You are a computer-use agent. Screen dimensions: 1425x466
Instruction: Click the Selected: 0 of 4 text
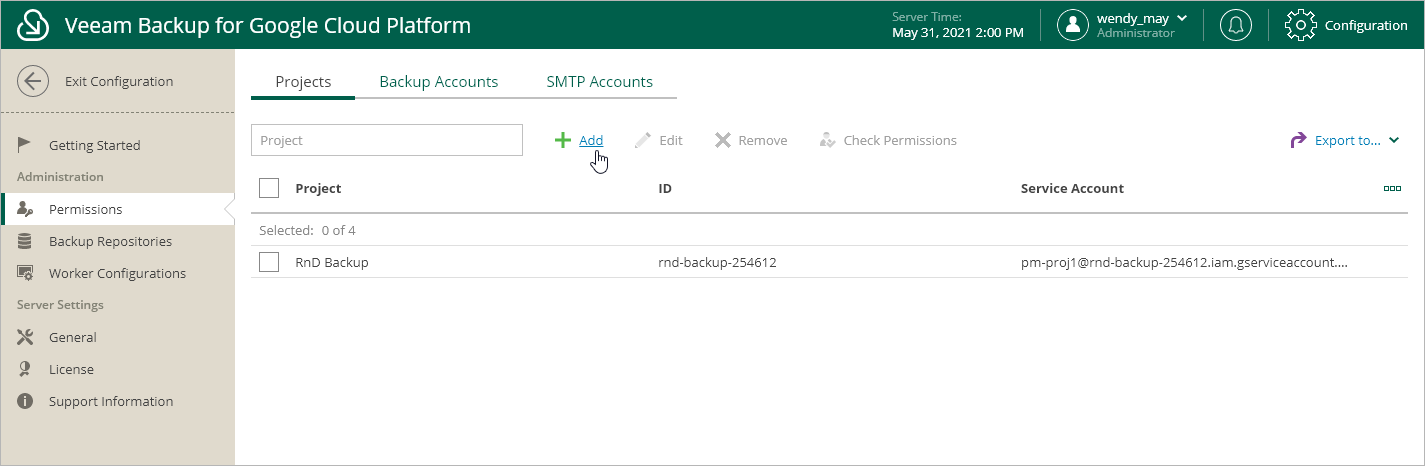307,230
